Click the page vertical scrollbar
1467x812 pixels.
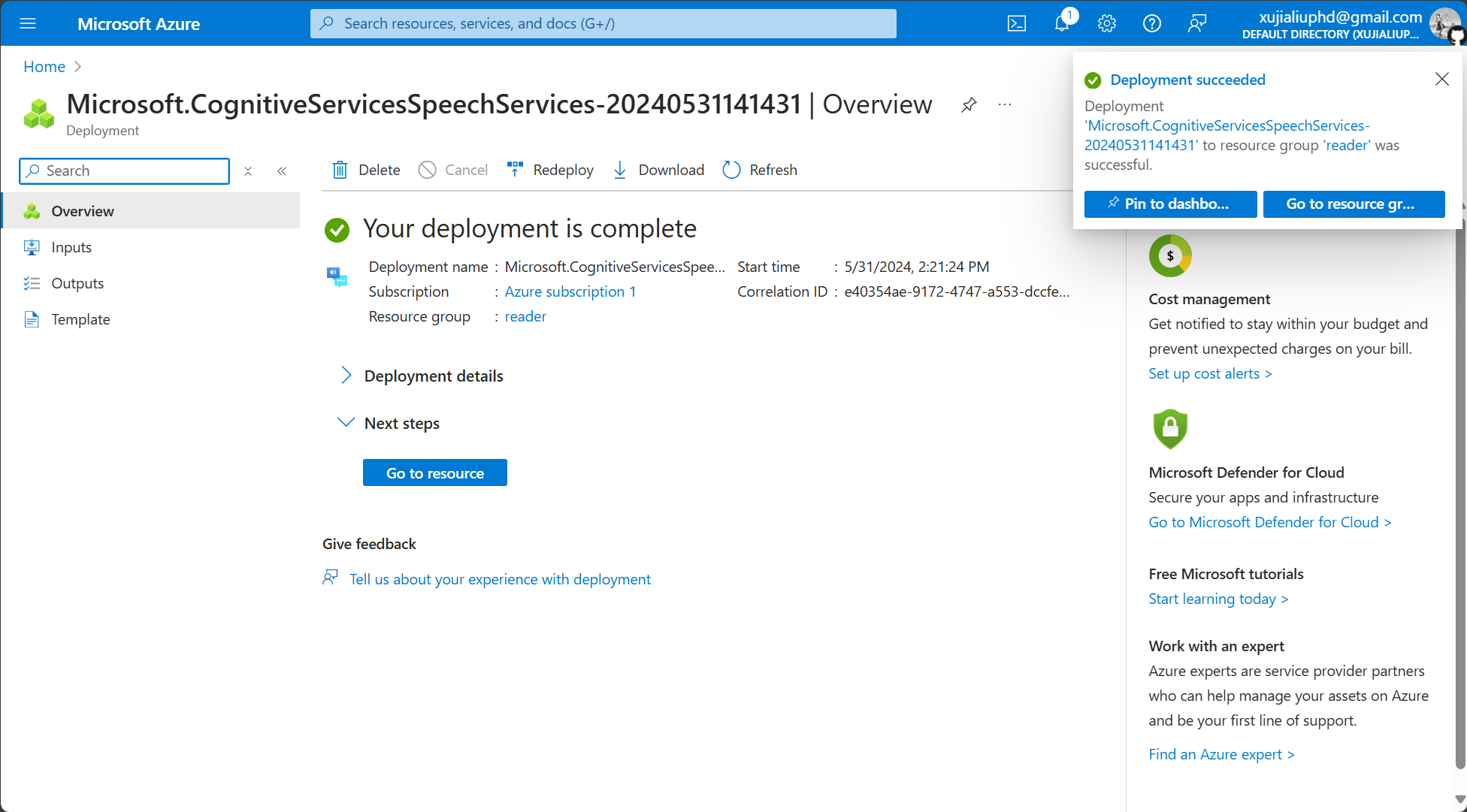tap(1460, 488)
